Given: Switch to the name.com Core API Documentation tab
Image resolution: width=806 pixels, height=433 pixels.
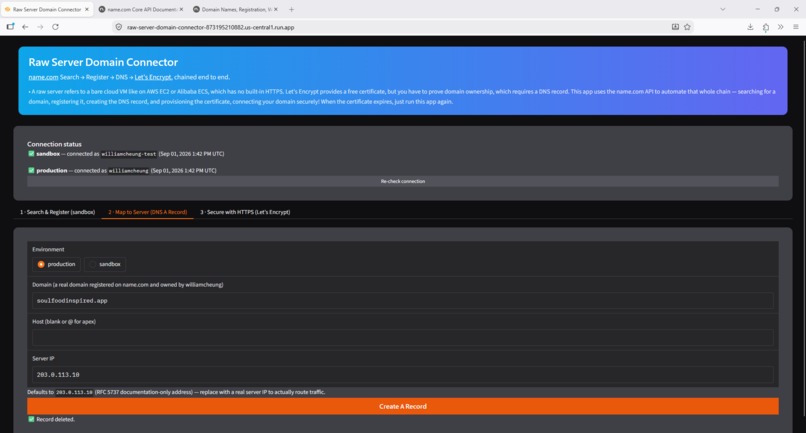Looking at the screenshot, I should [140, 9].
